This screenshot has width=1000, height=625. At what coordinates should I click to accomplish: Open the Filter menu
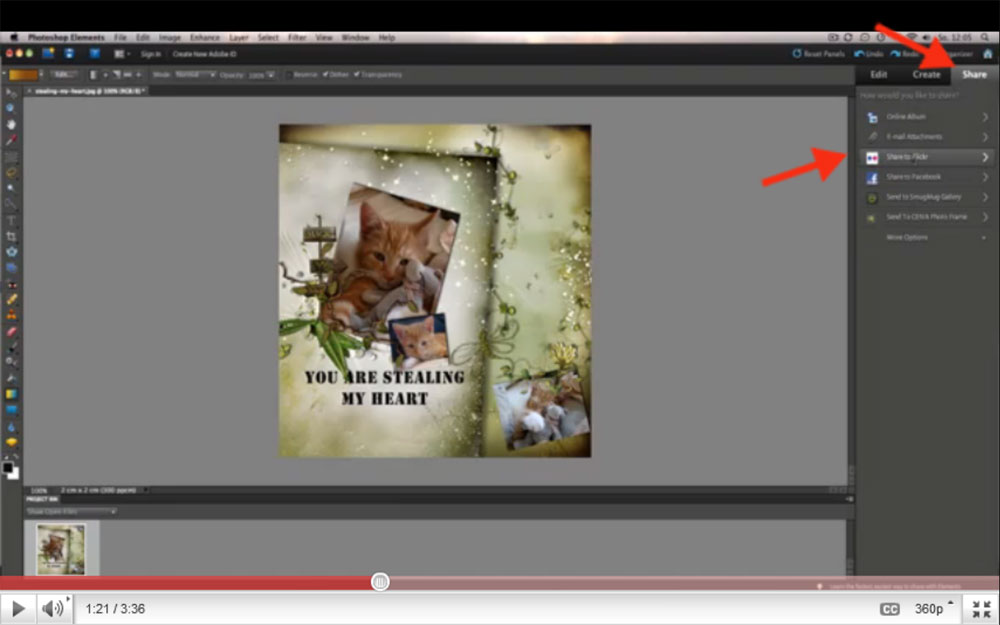point(297,38)
